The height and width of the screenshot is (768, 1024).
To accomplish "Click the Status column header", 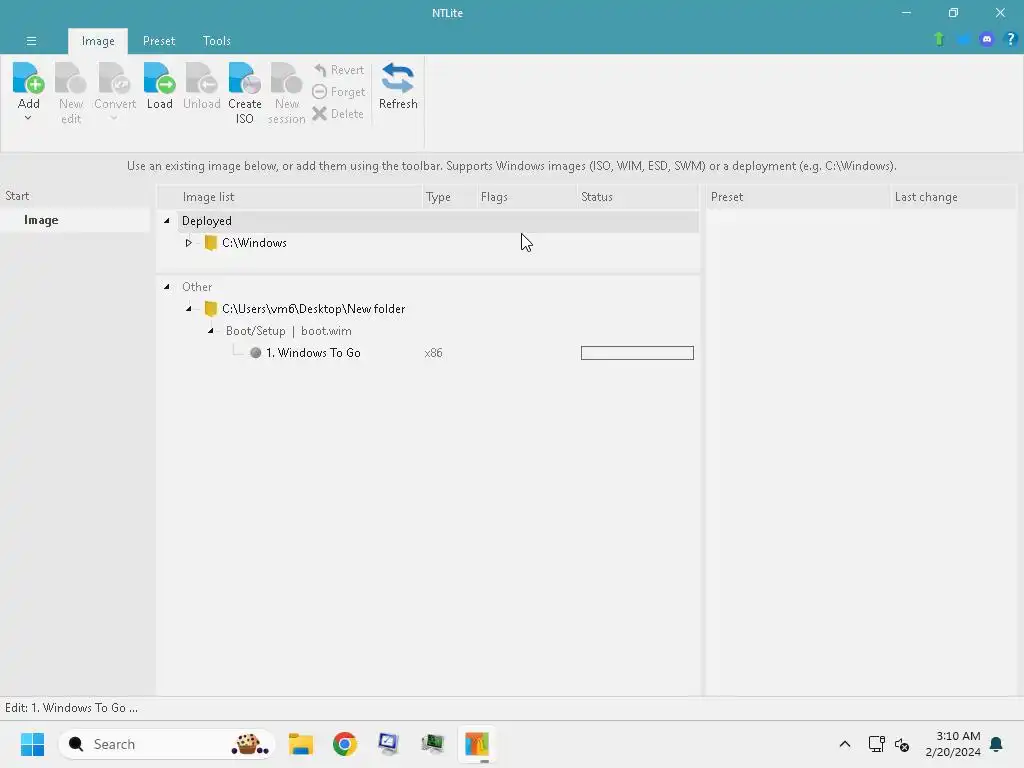I will click(x=638, y=197).
